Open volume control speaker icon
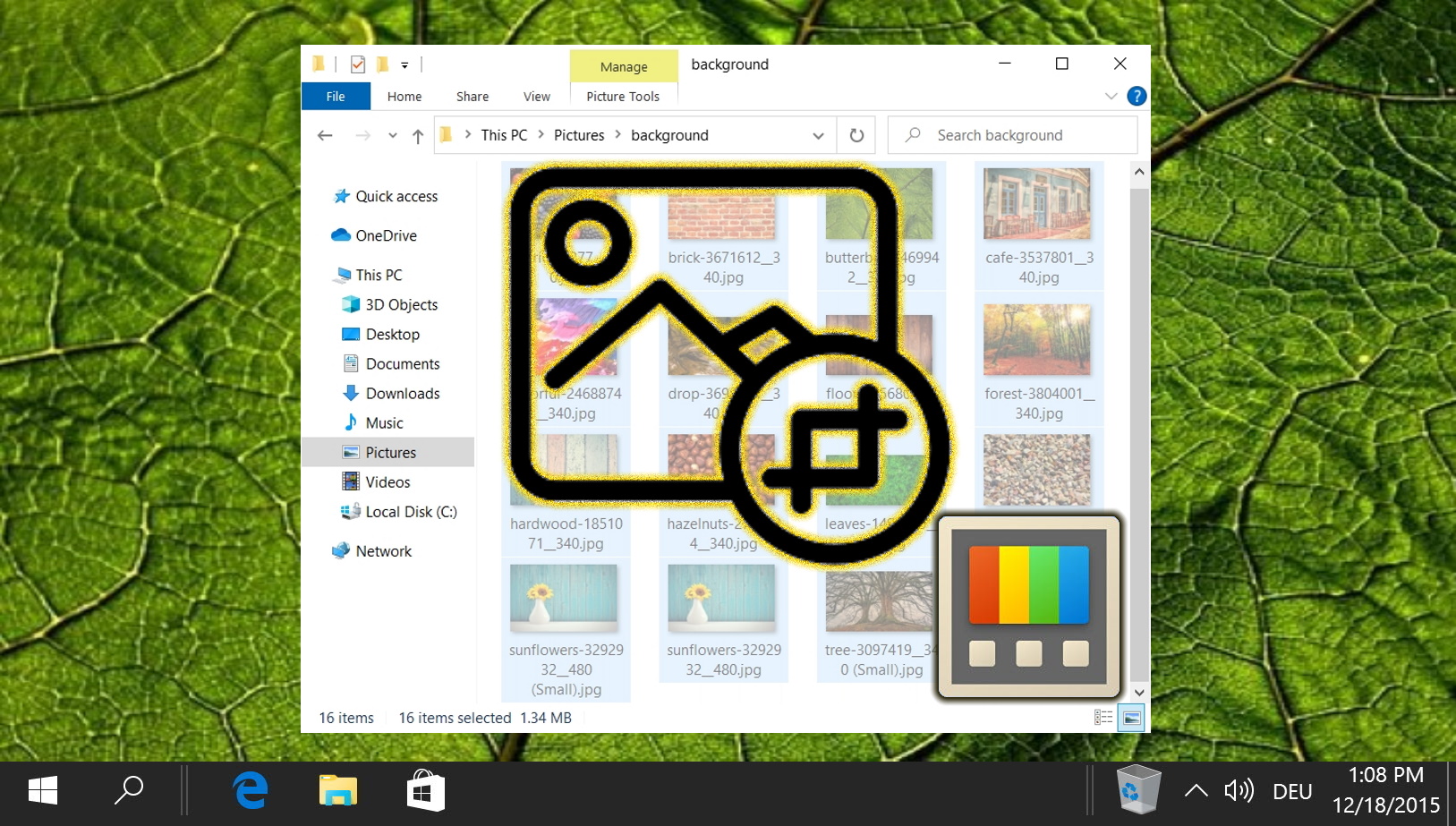 point(1239,790)
